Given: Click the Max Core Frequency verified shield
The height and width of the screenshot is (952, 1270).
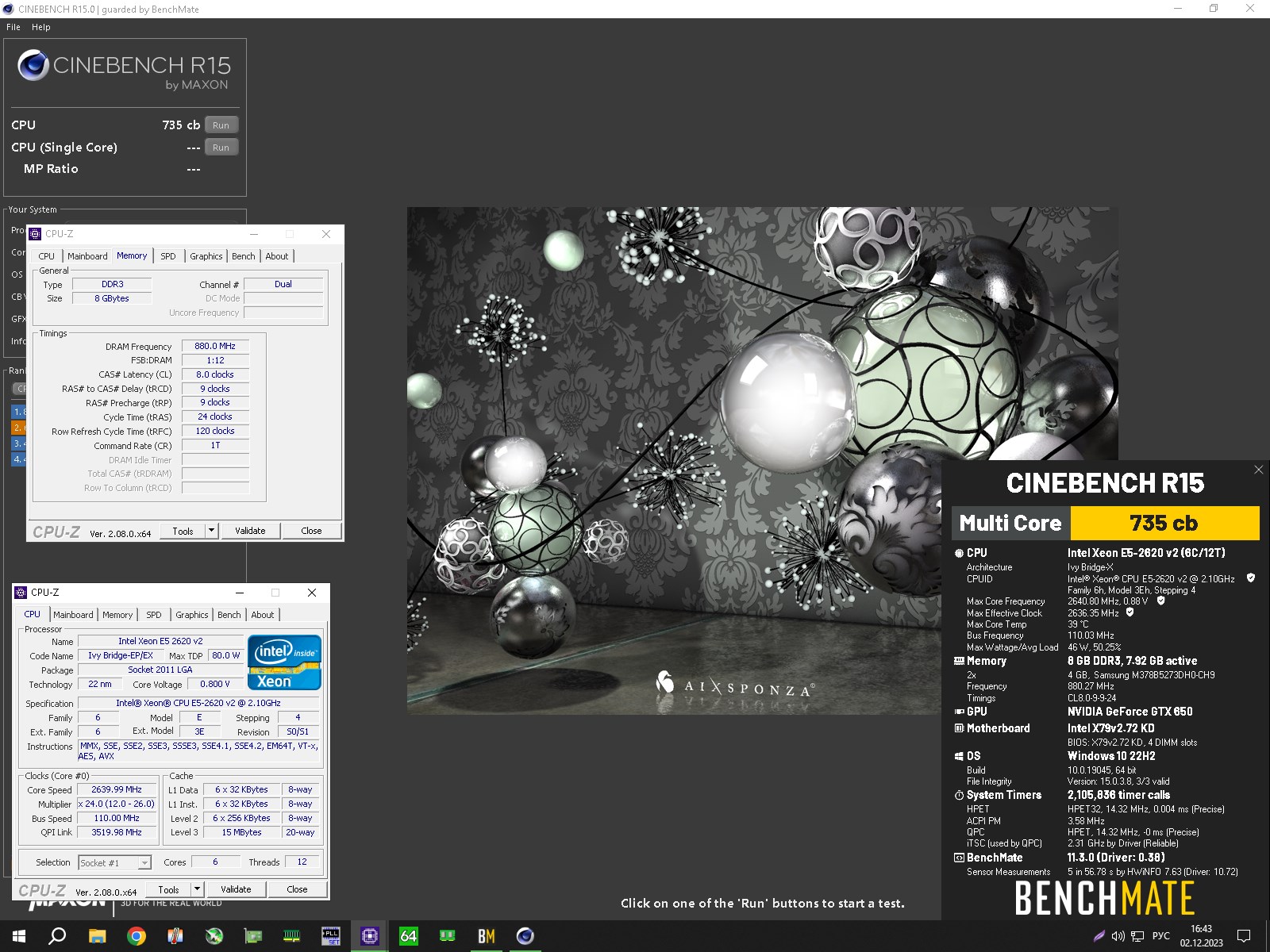Looking at the screenshot, I should point(1160,601).
